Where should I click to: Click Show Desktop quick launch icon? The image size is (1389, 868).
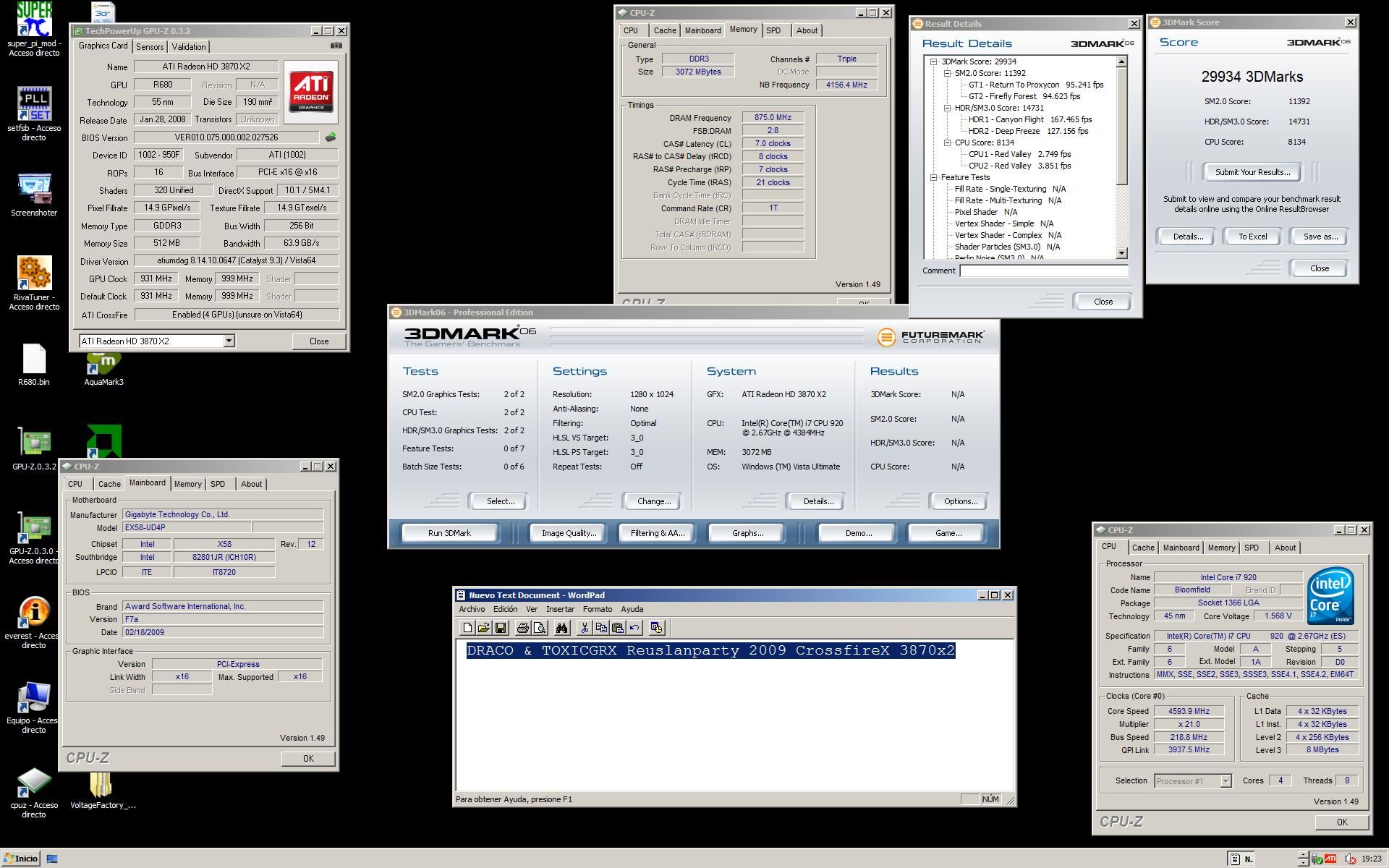pos(52,859)
